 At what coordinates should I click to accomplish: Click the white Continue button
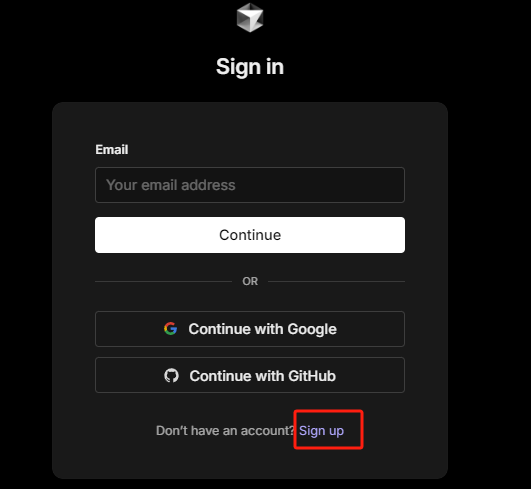point(250,235)
